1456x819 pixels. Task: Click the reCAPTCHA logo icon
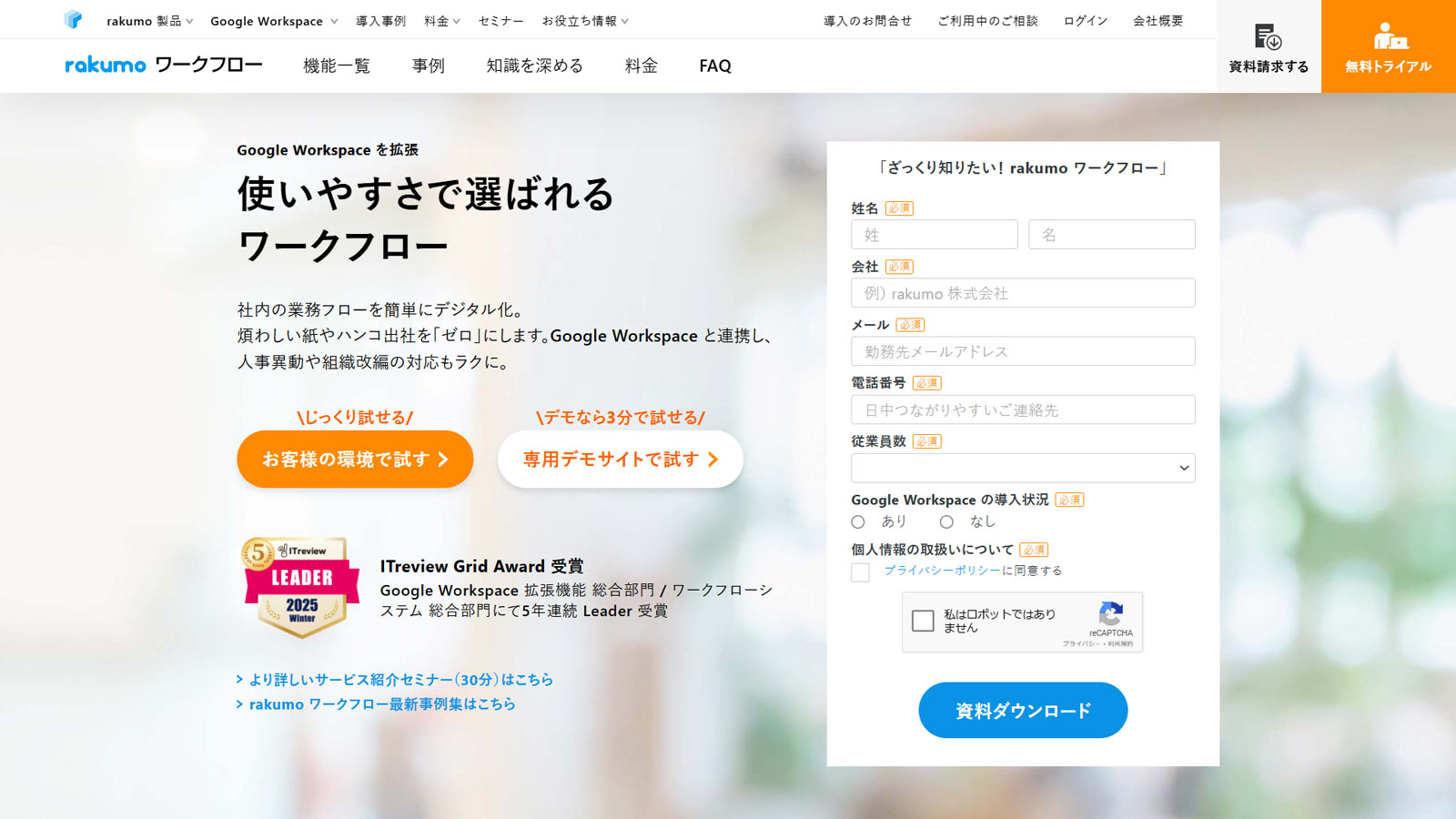[1111, 613]
